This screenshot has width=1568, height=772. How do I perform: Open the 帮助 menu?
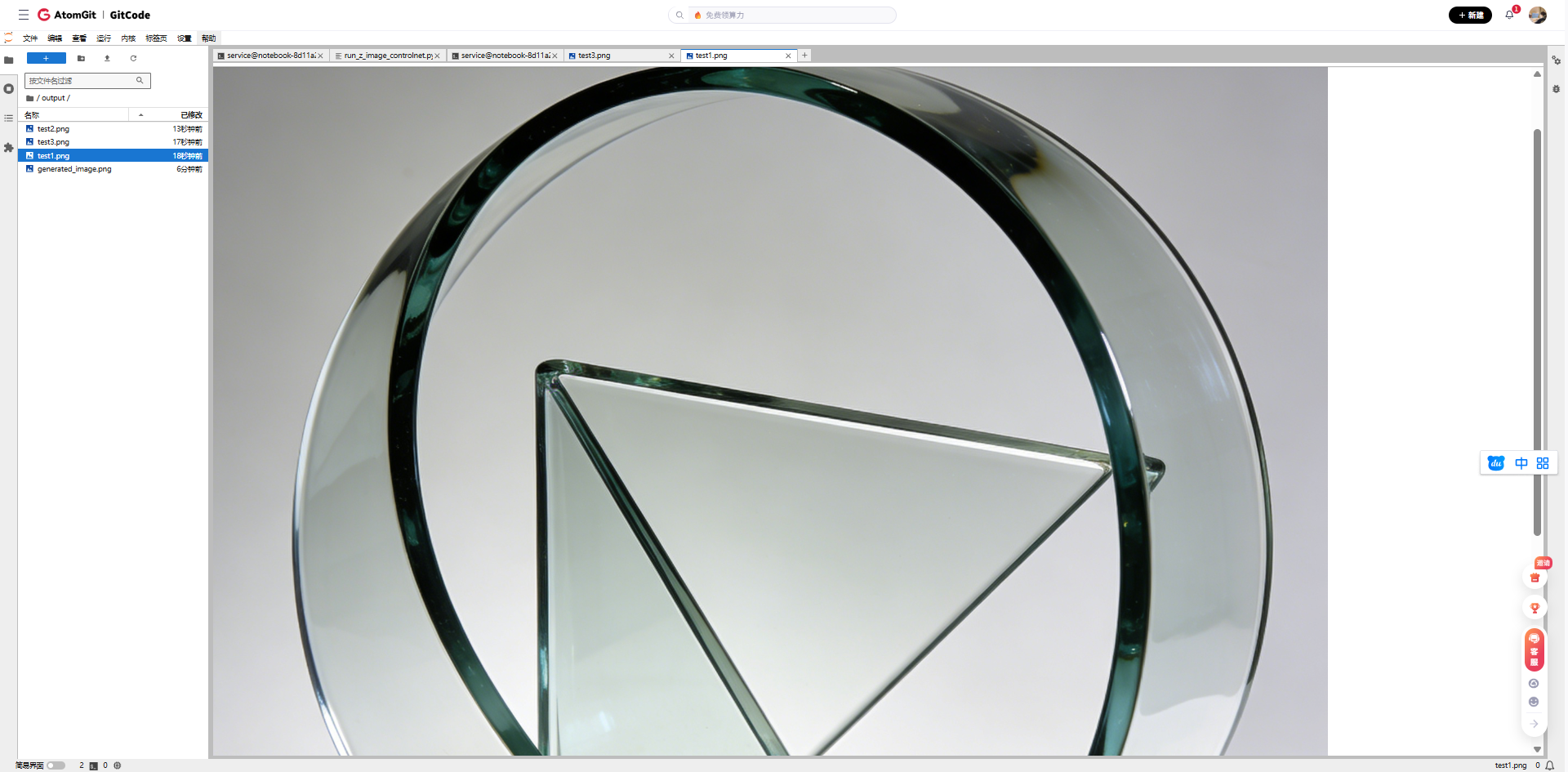tap(209, 38)
